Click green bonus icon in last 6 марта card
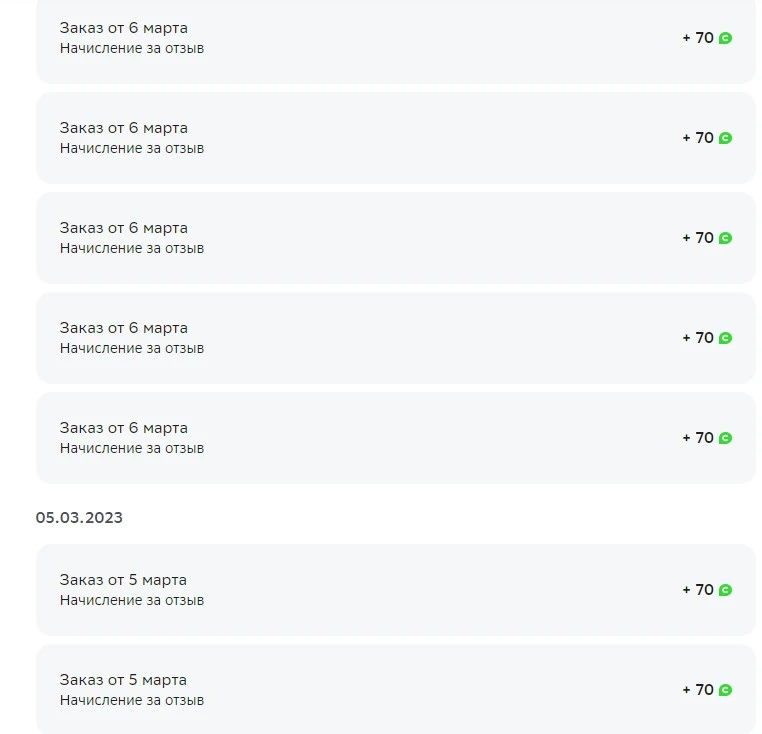762x734 pixels. 725,438
